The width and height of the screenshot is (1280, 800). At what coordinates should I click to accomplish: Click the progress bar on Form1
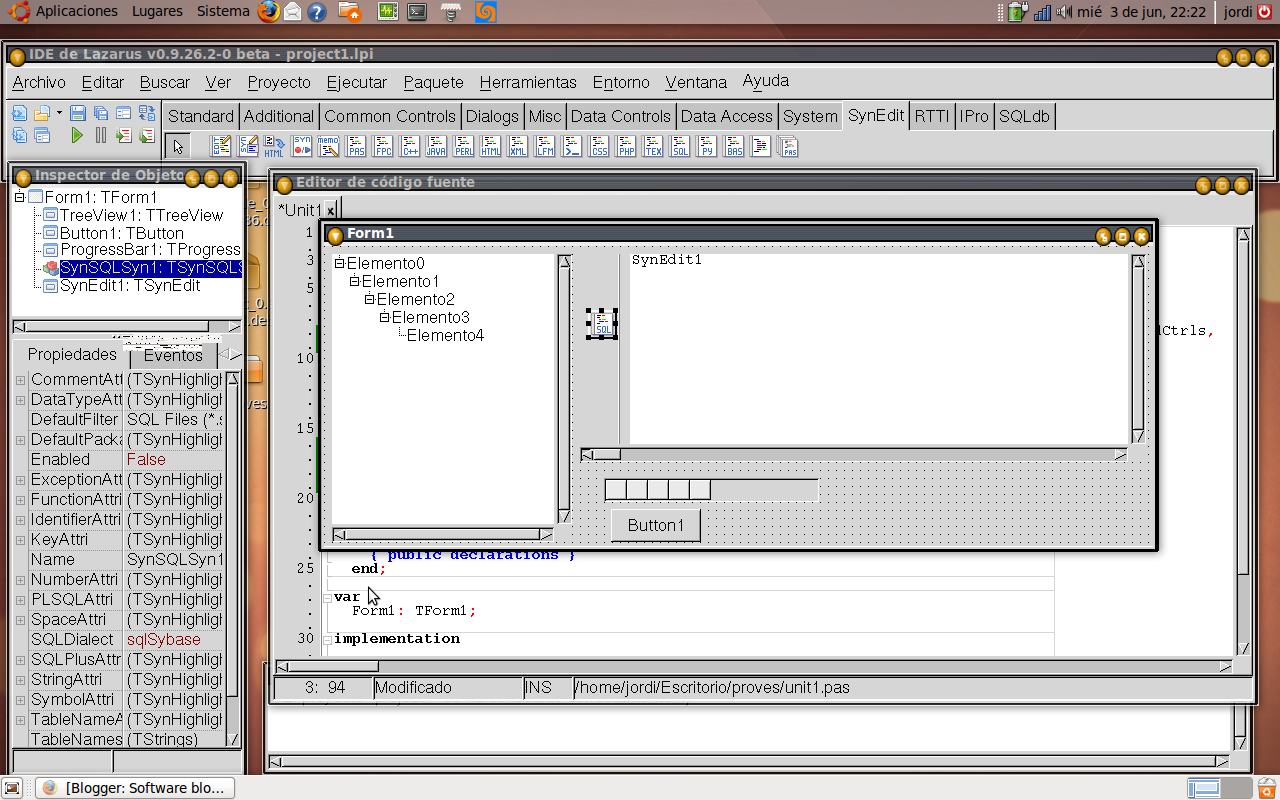pos(712,489)
